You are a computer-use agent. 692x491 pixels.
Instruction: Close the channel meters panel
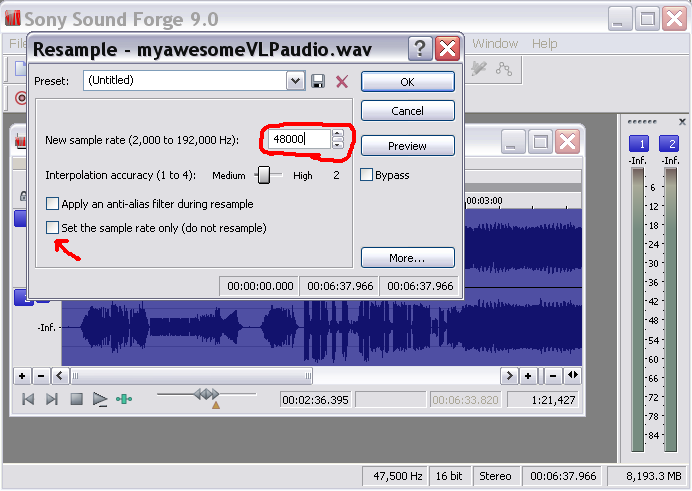682,122
